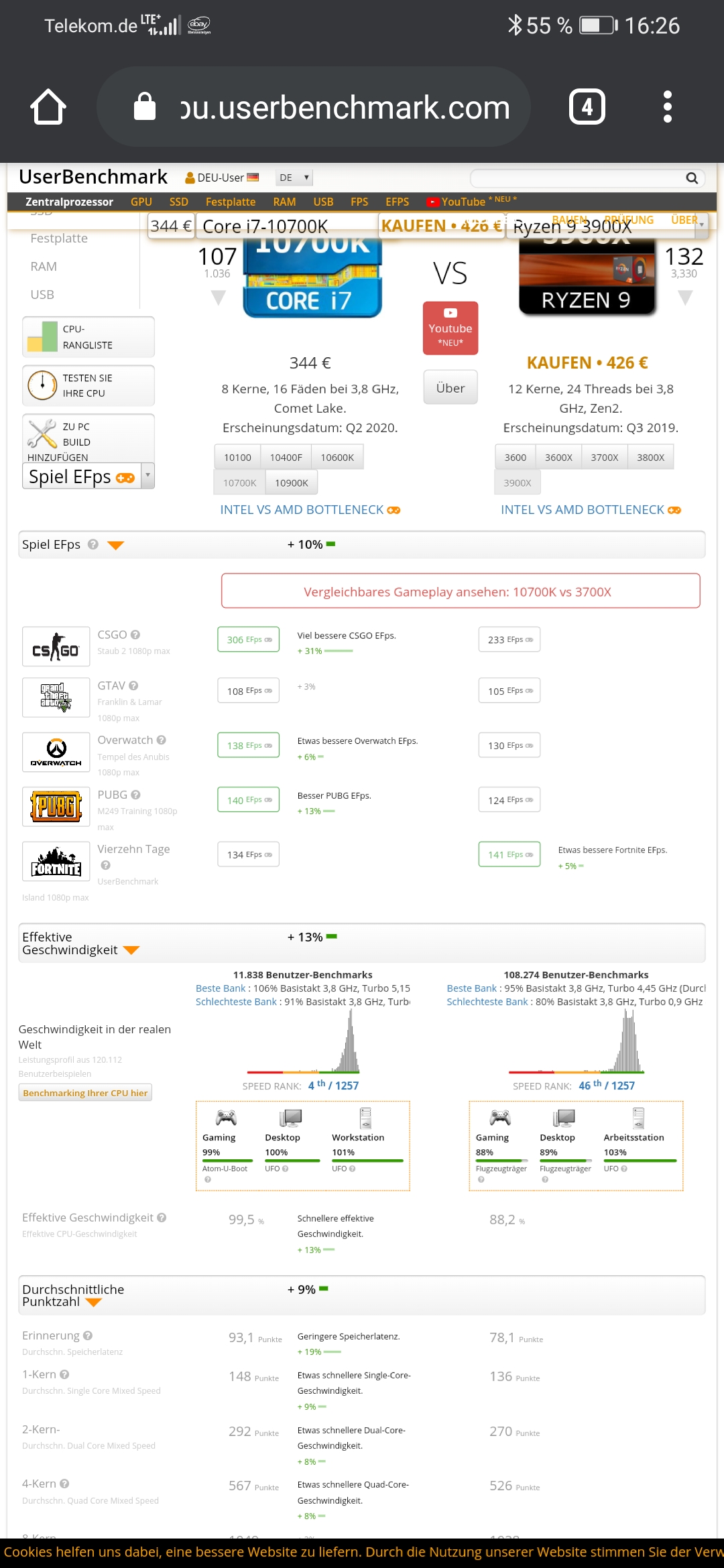Screen dimensions: 724x1568
Task: Click Benchmarking Ihrer CPU hier button
Action: pyautogui.click(x=85, y=1092)
